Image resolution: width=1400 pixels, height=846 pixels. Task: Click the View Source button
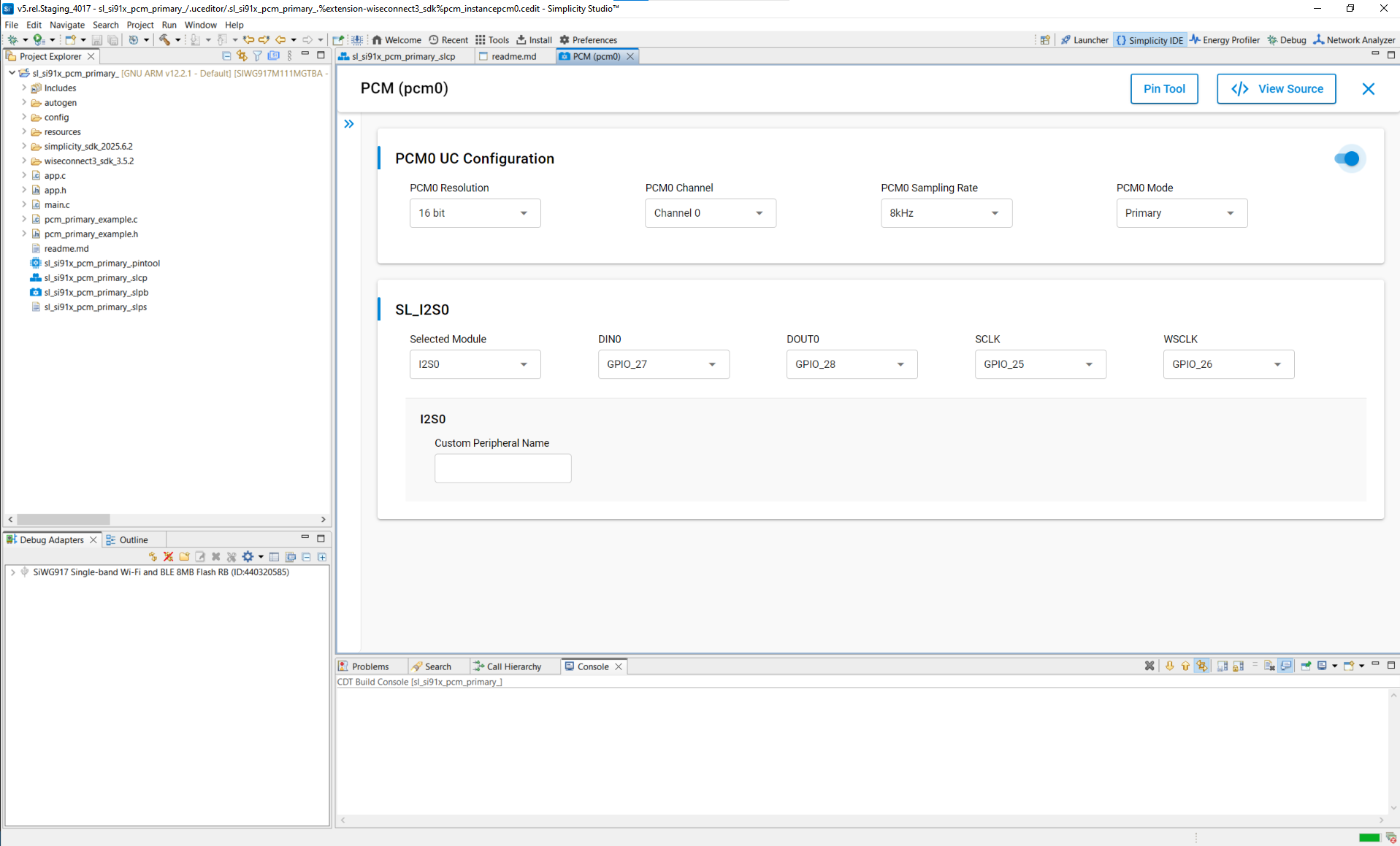[1276, 88]
